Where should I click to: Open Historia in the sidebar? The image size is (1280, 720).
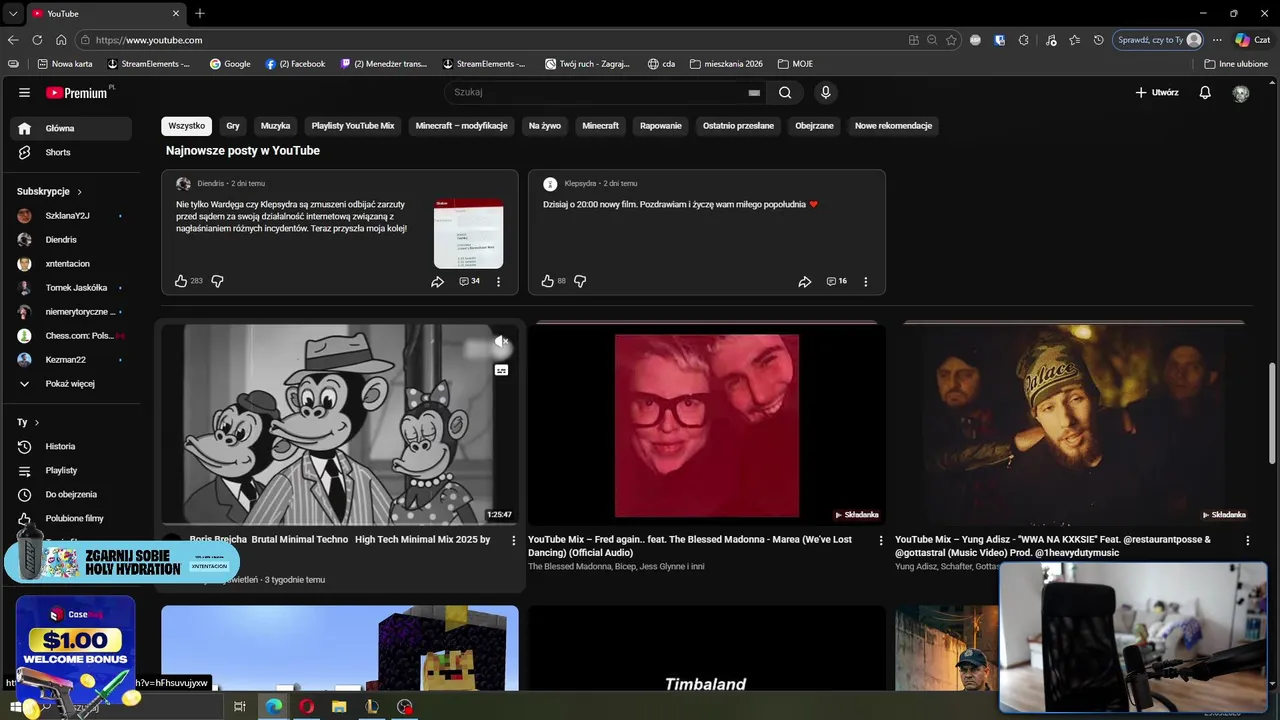coord(71,446)
